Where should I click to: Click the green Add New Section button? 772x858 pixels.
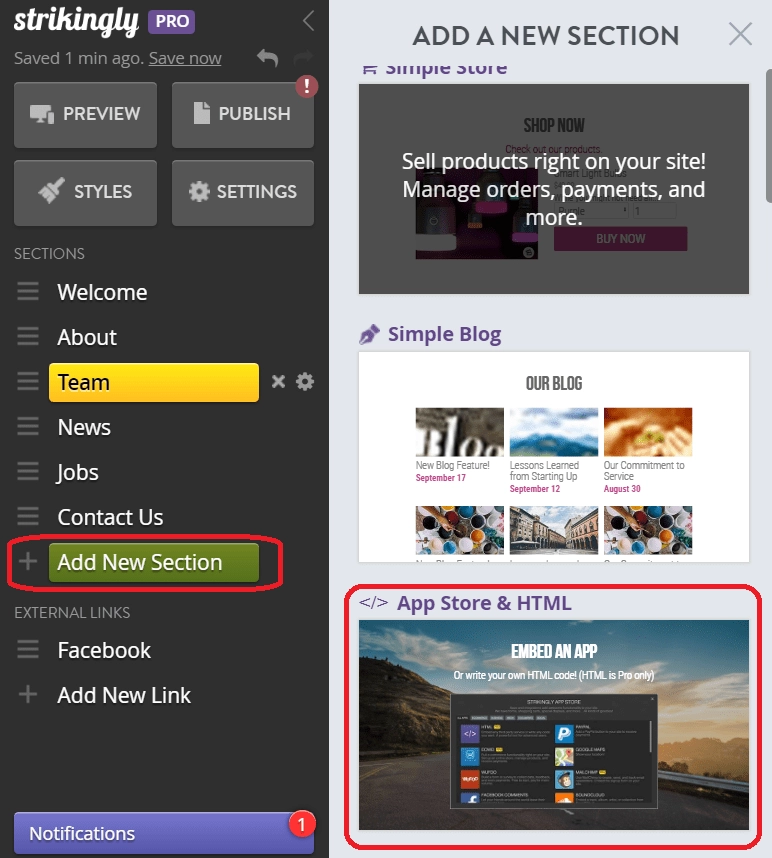tap(154, 563)
